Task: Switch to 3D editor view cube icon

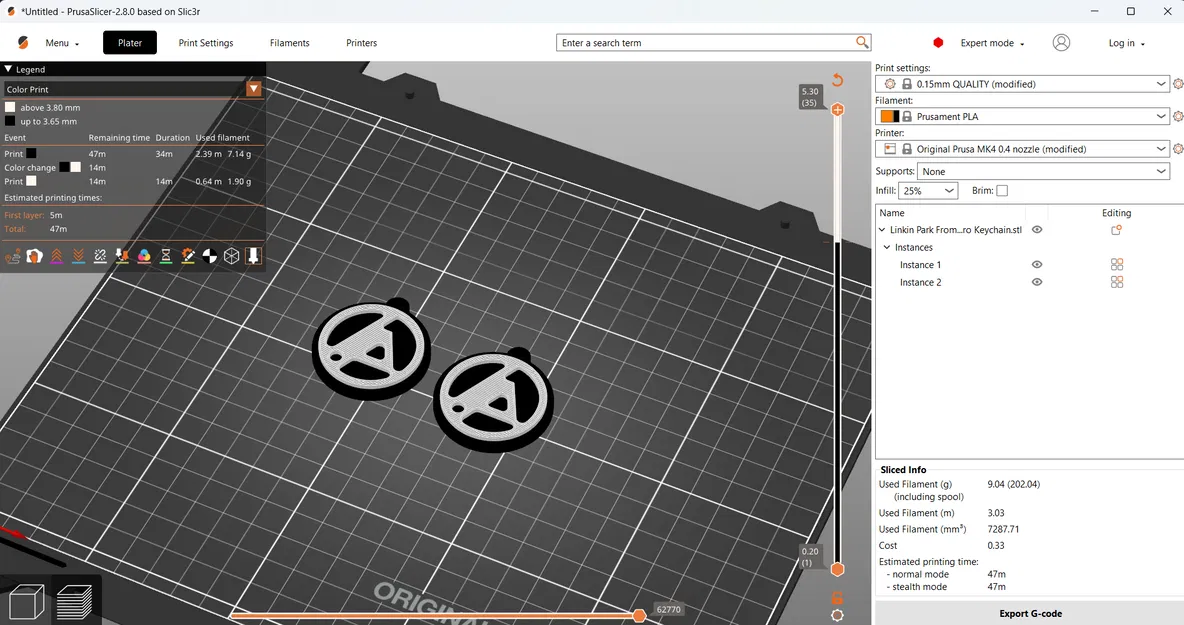Action: (26, 602)
